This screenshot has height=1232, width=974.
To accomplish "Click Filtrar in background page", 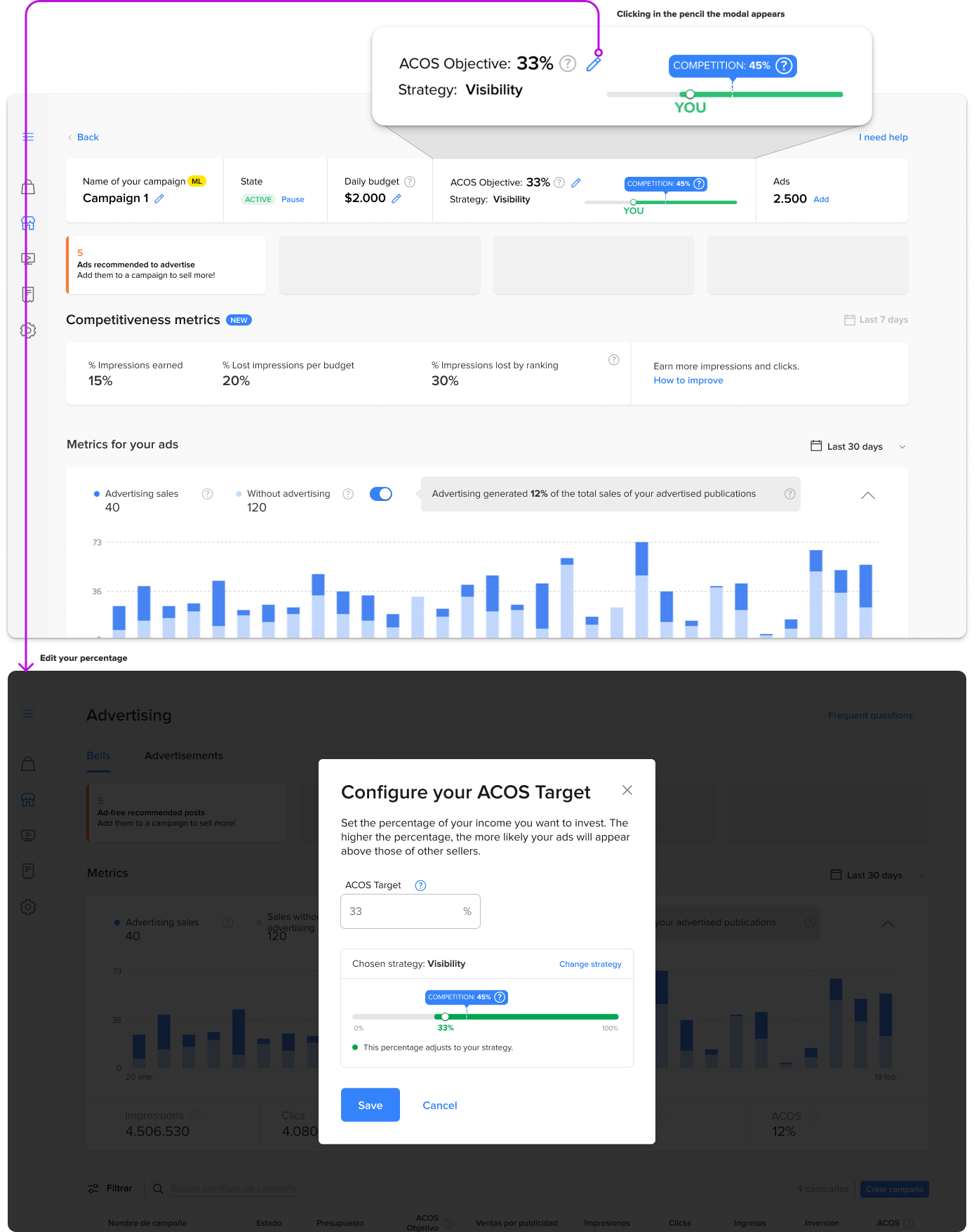I will [109, 1188].
